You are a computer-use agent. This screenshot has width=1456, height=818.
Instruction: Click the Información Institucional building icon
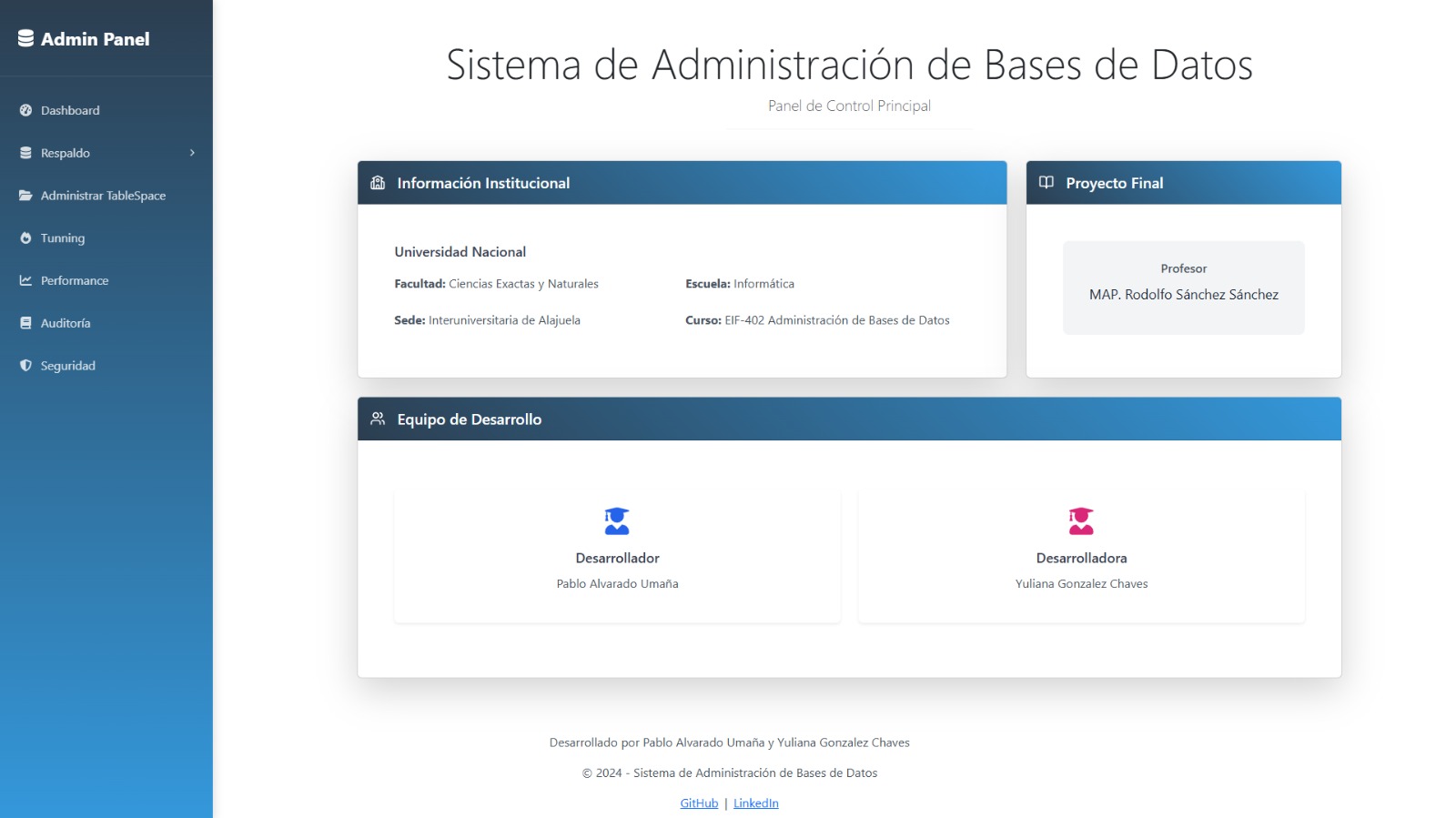pos(378,183)
